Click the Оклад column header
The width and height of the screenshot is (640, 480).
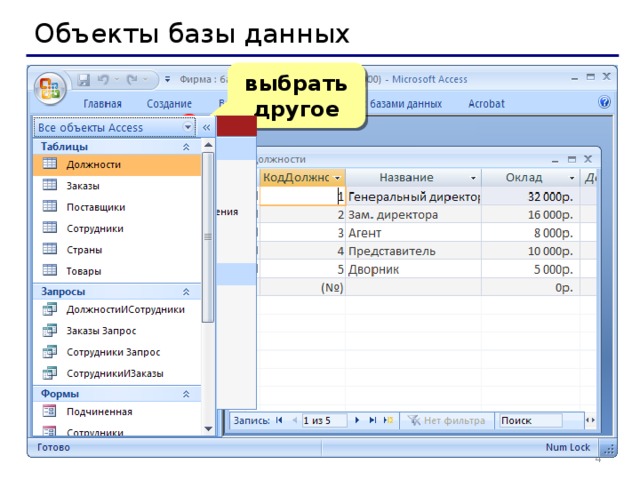(531, 178)
